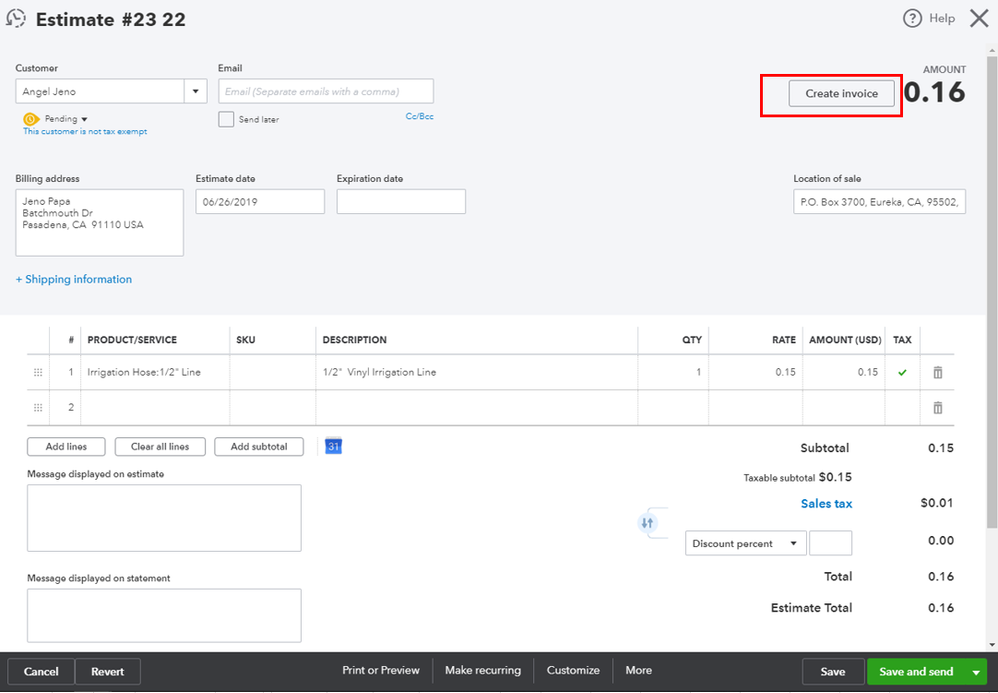Open Help via question mark icon
This screenshot has height=693, width=998.
point(912,18)
